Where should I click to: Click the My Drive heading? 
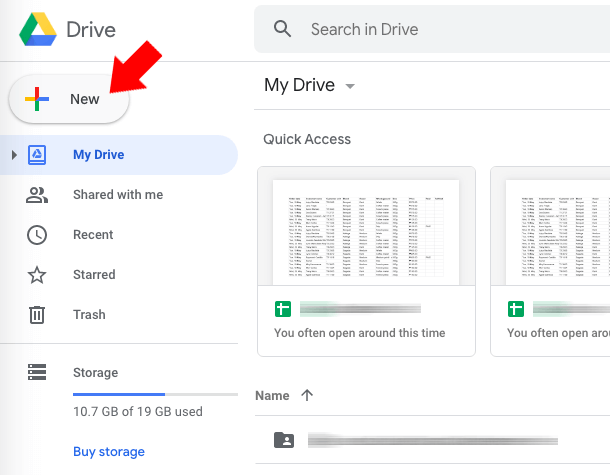pos(299,85)
